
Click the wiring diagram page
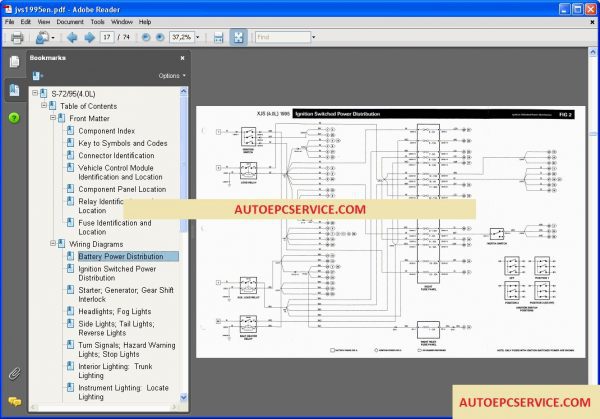[391, 232]
